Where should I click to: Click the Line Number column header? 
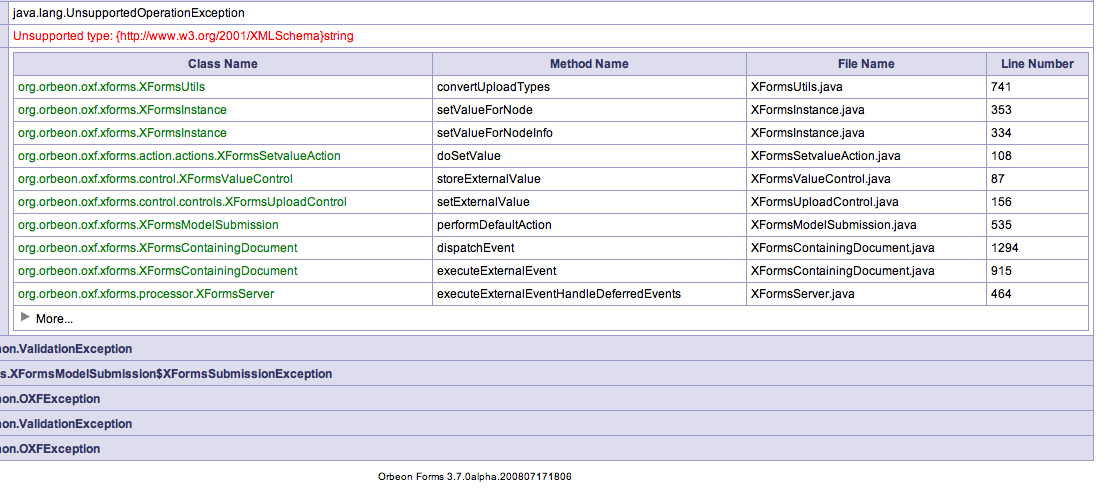1037,63
